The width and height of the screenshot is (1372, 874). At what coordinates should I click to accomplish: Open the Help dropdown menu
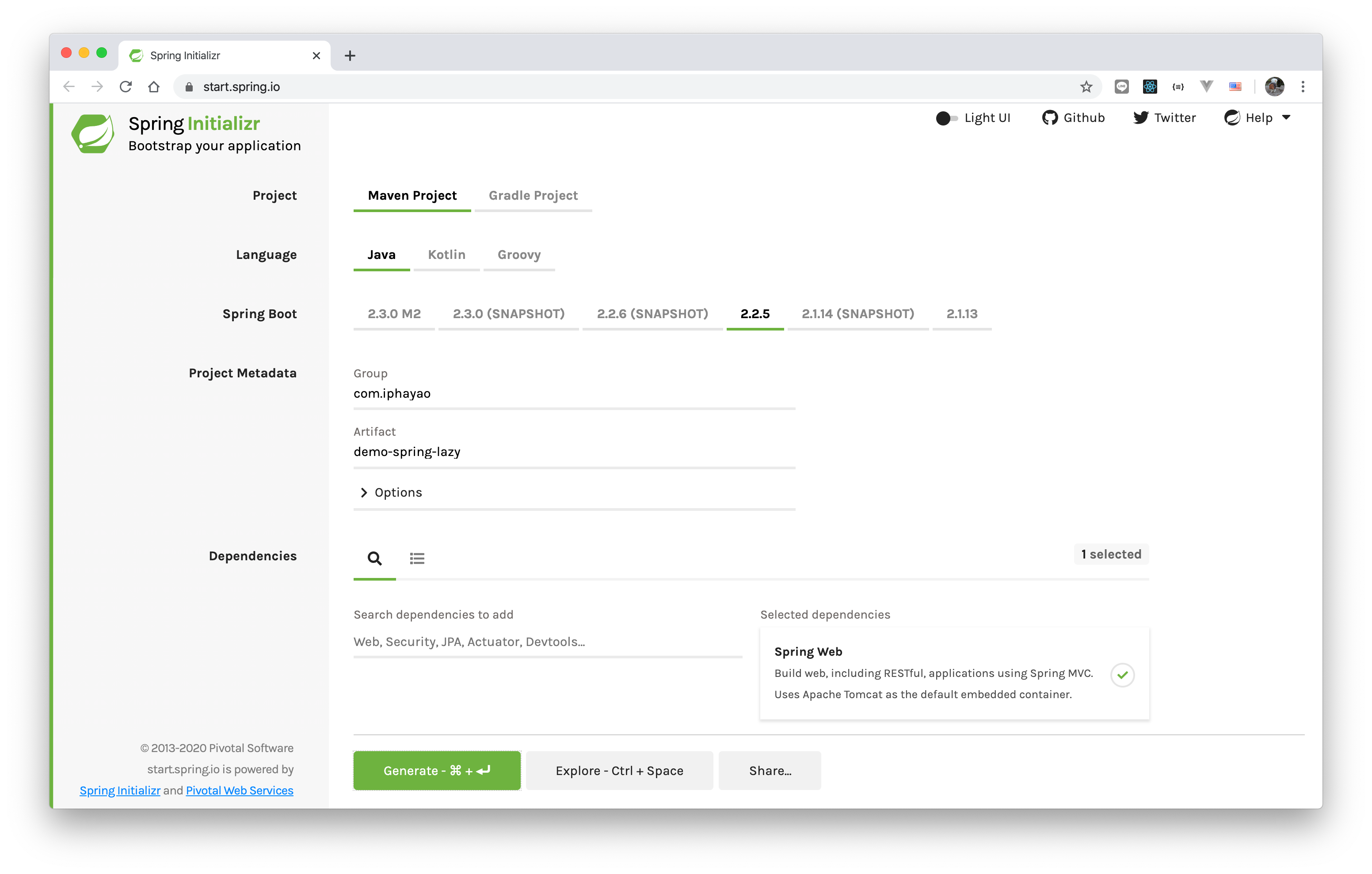pos(1257,118)
